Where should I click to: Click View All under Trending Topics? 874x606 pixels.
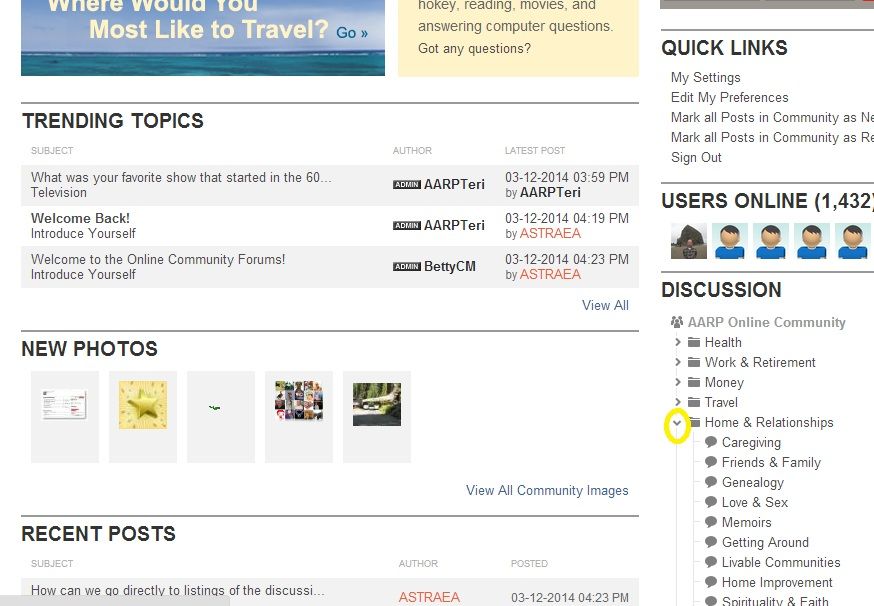point(605,305)
